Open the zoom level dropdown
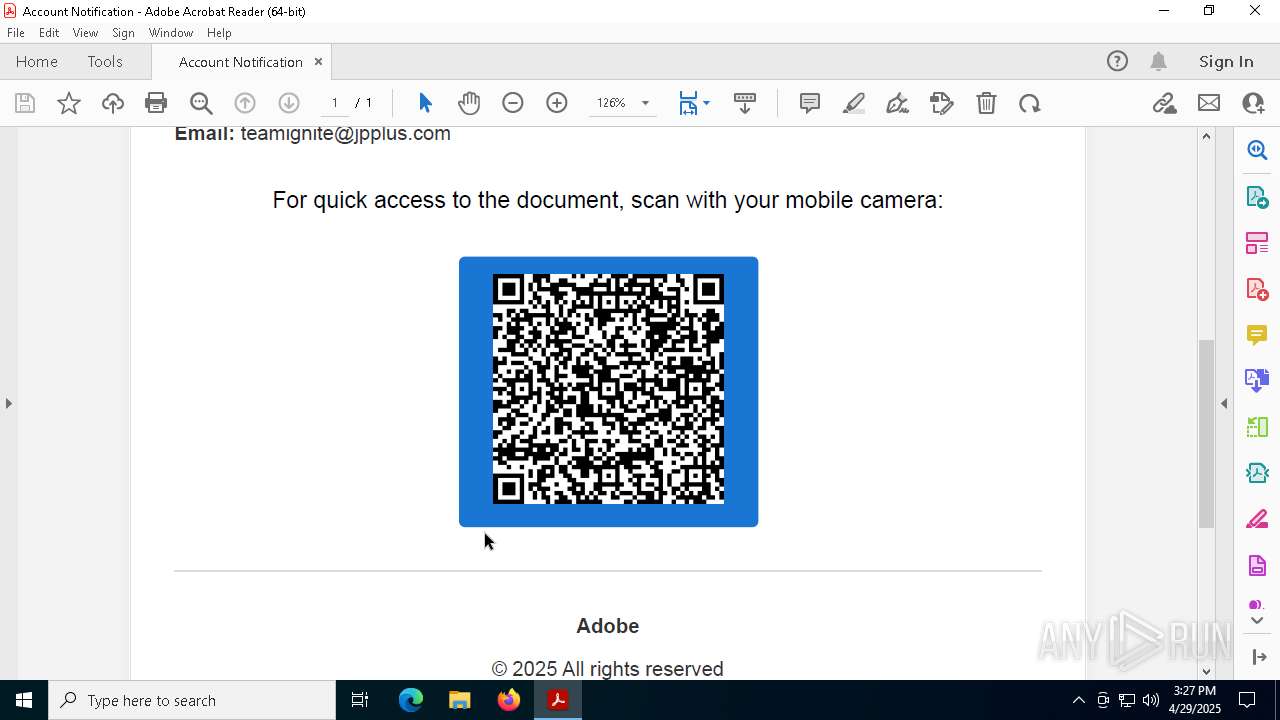The image size is (1280, 720). tap(645, 103)
